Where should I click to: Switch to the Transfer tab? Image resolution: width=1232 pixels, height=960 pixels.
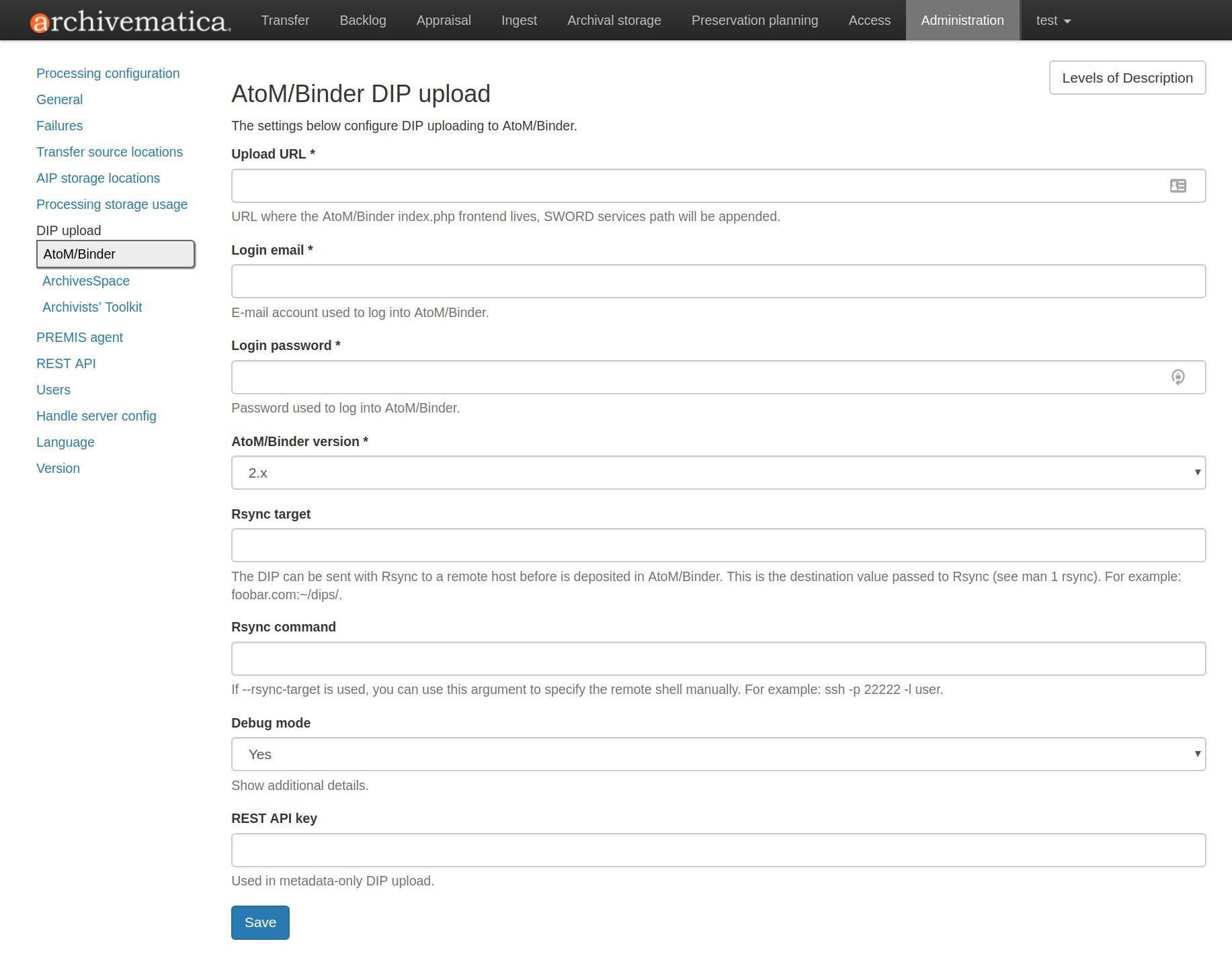[285, 20]
